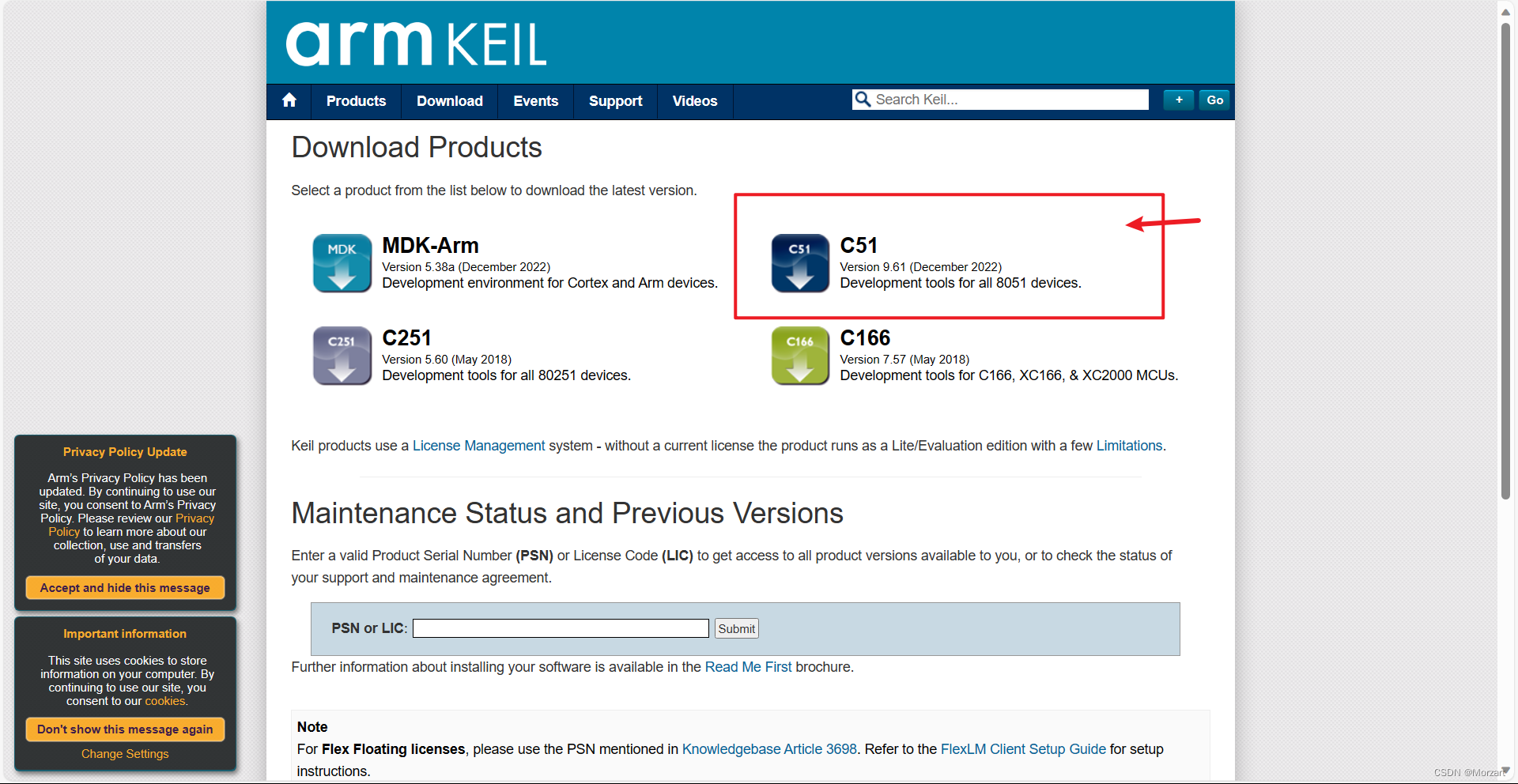Click the C51 download icon
Screen dimensions: 1518x784
(800, 263)
